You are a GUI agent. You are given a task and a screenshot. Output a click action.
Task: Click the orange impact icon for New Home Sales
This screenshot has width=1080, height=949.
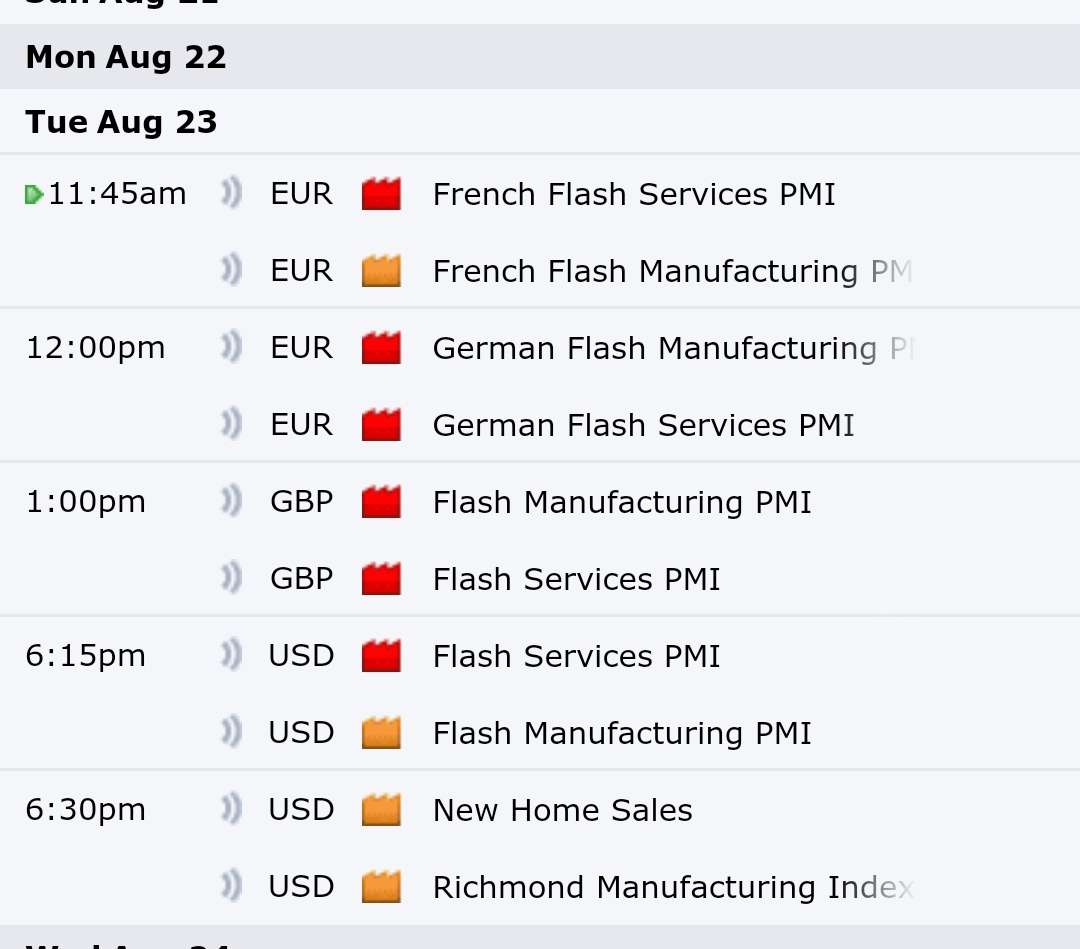point(381,810)
